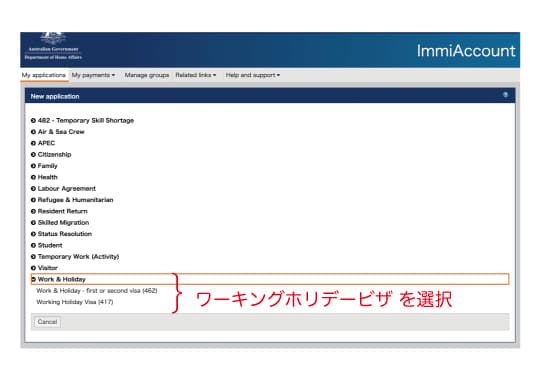This screenshot has height=380, width=540.
Task: Open the Manage groups menu item
Action: coord(147,75)
